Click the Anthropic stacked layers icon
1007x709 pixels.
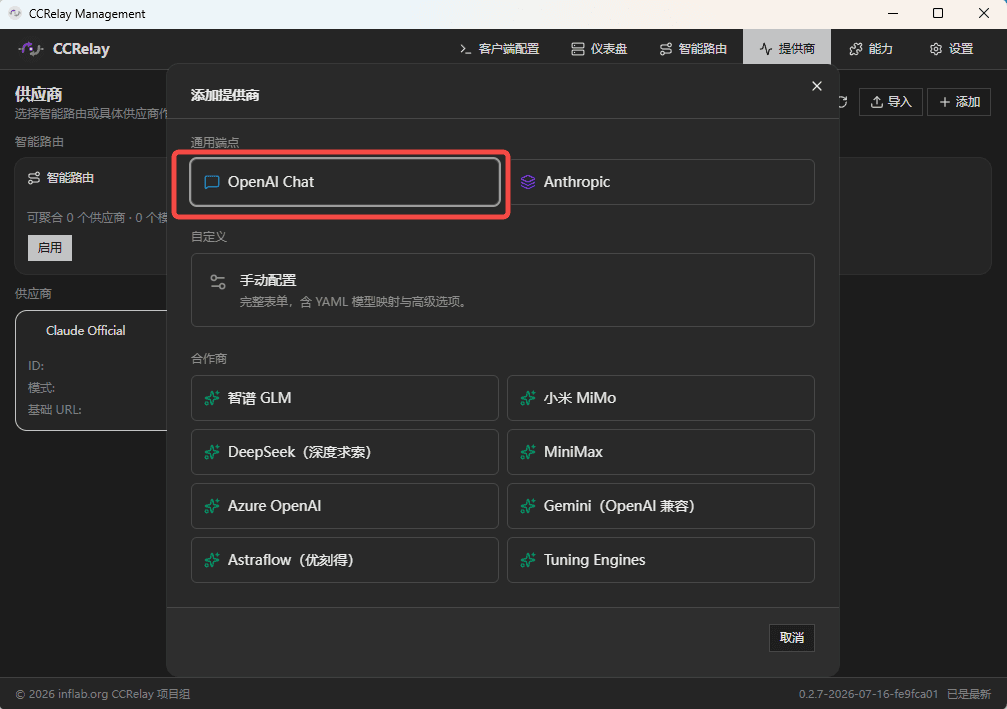[x=528, y=182]
